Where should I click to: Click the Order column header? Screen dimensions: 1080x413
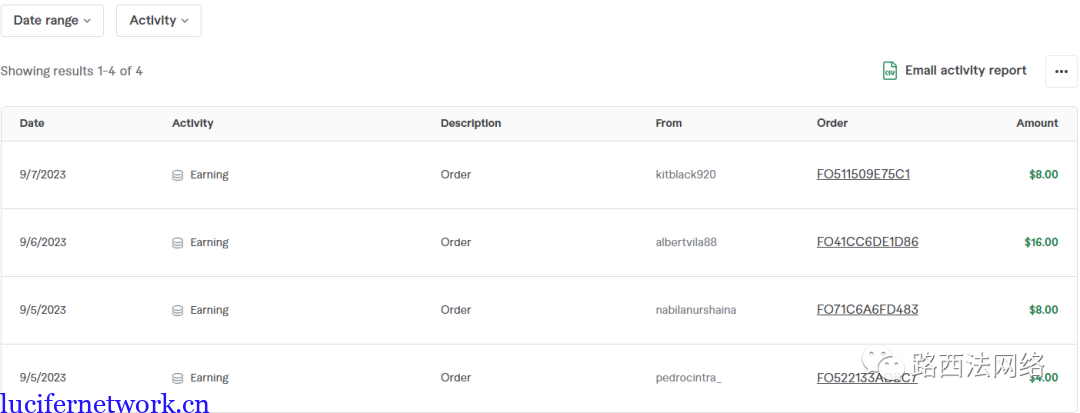(832, 123)
